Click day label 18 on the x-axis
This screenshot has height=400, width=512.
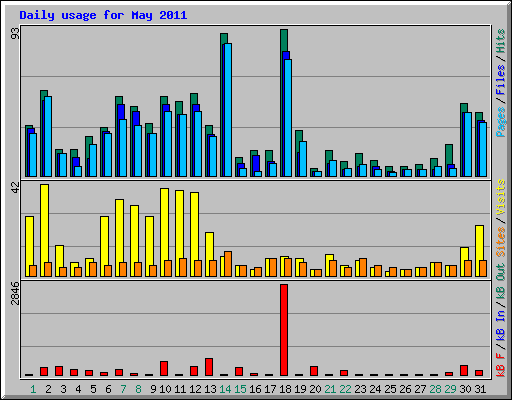285,389
